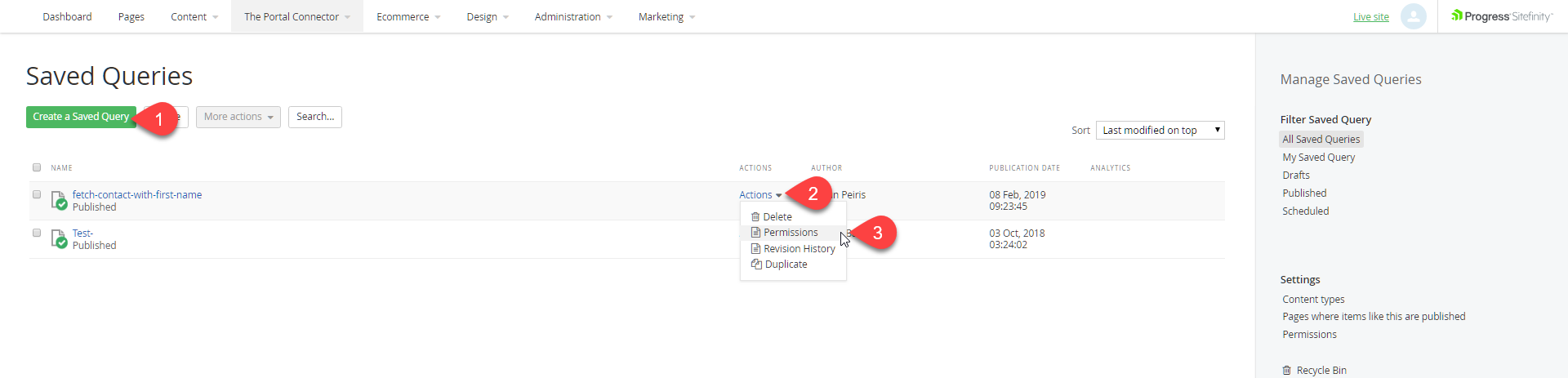Screen dimensions: 1568x378
Task: Expand The Portal Connector menu
Action: point(297,16)
